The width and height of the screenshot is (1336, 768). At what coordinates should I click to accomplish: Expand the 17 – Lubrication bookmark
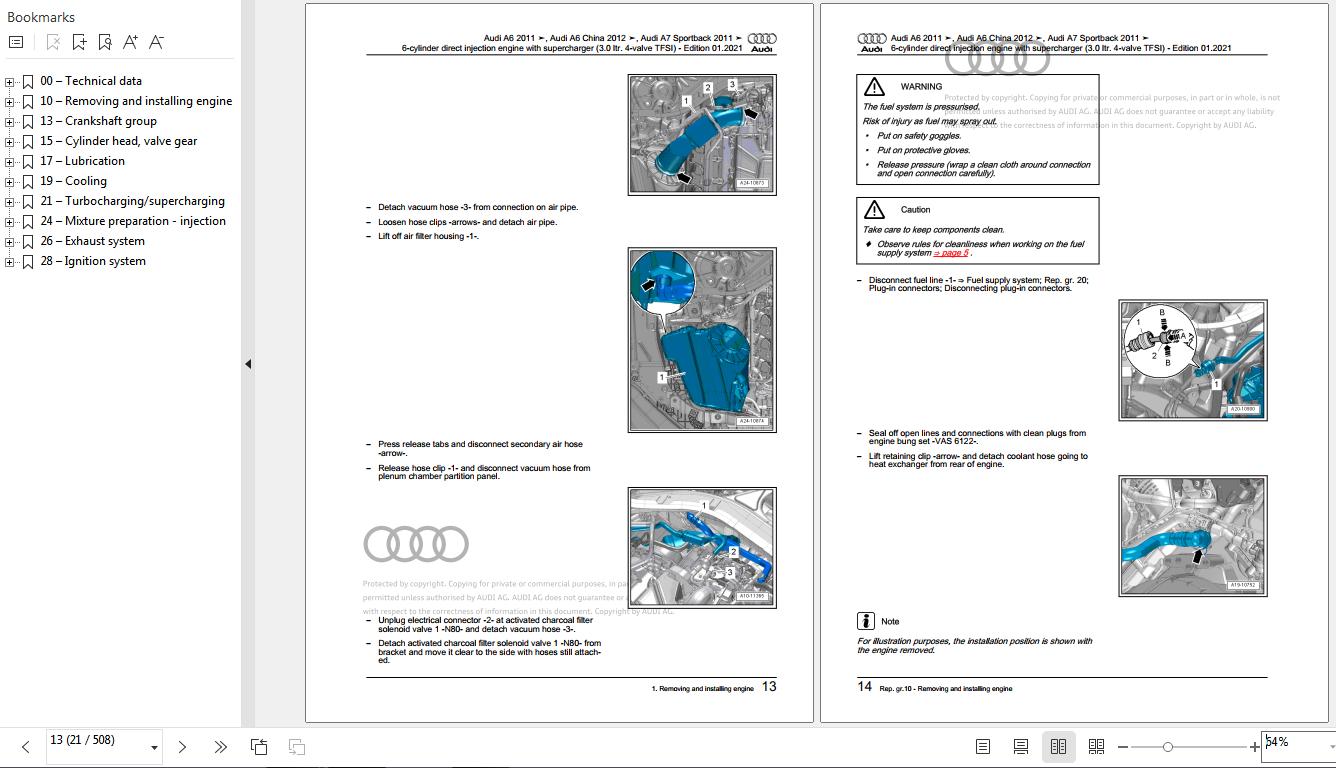[x=9, y=162]
